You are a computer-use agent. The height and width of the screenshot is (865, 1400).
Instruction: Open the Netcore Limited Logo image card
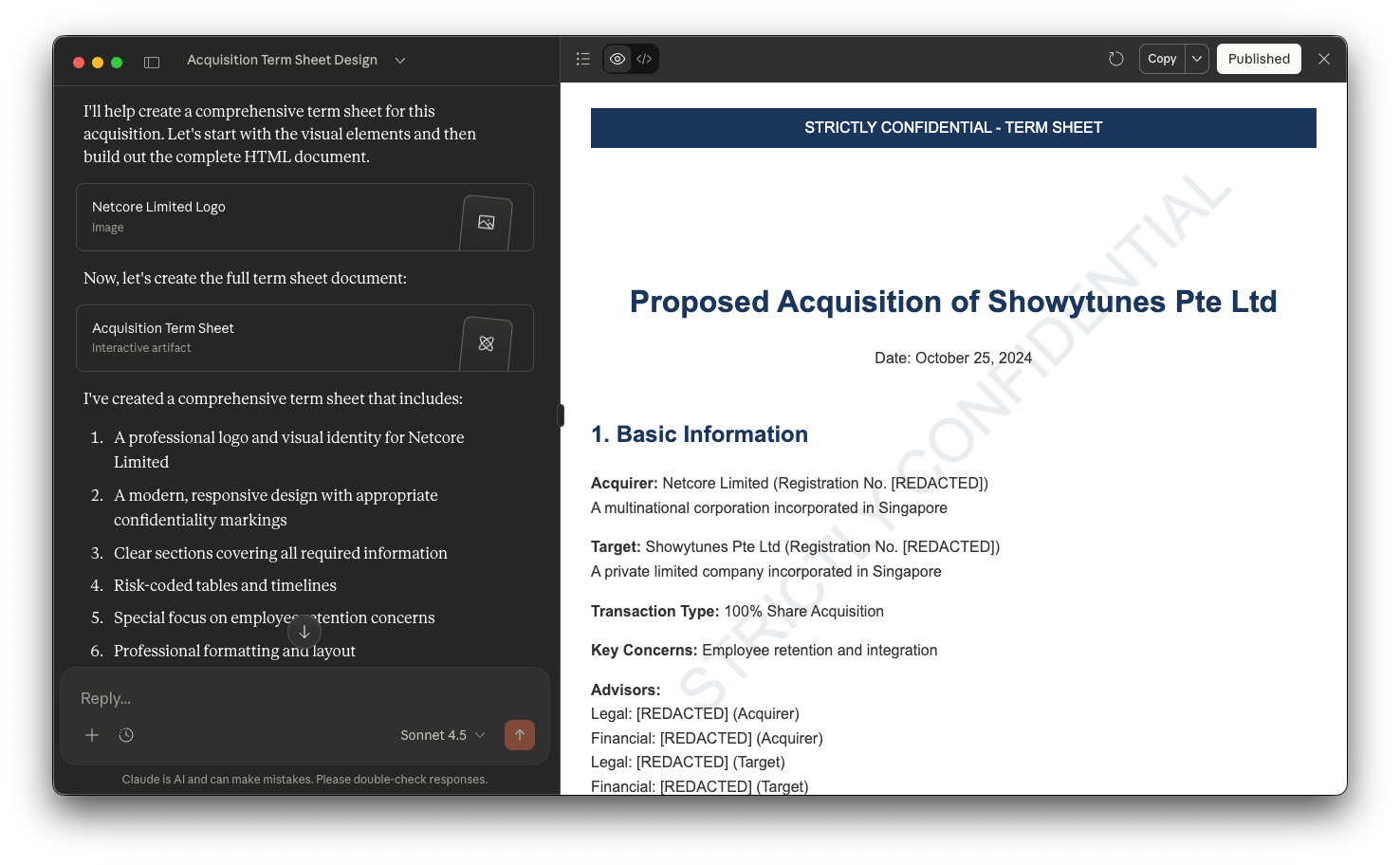(304, 217)
